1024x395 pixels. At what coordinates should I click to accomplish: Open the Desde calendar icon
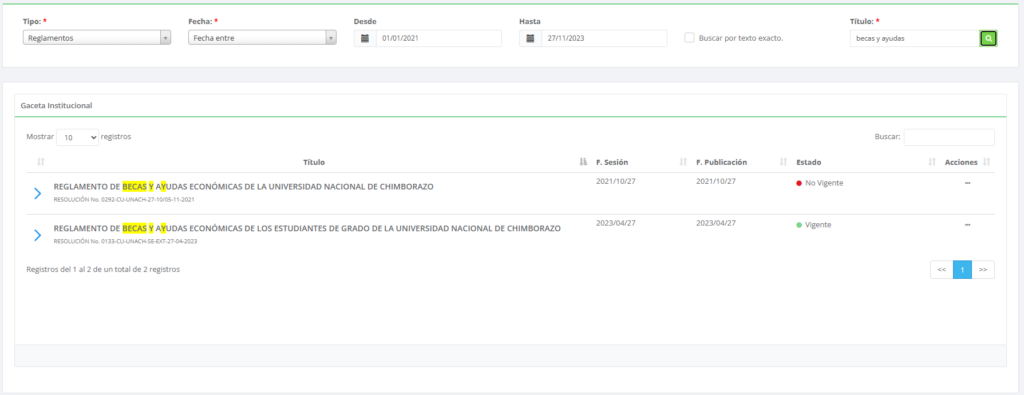pos(365,39)
